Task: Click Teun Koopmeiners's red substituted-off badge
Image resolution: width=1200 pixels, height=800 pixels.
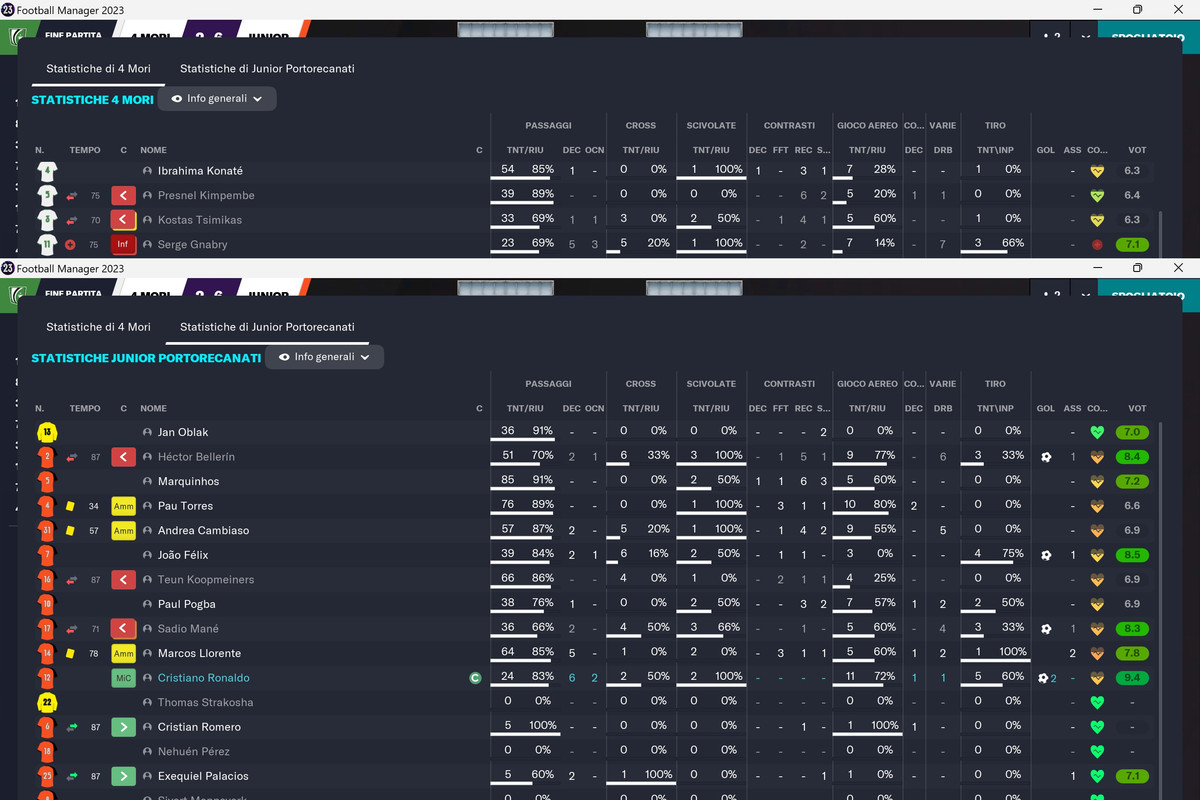Action: tap(123, 580)
